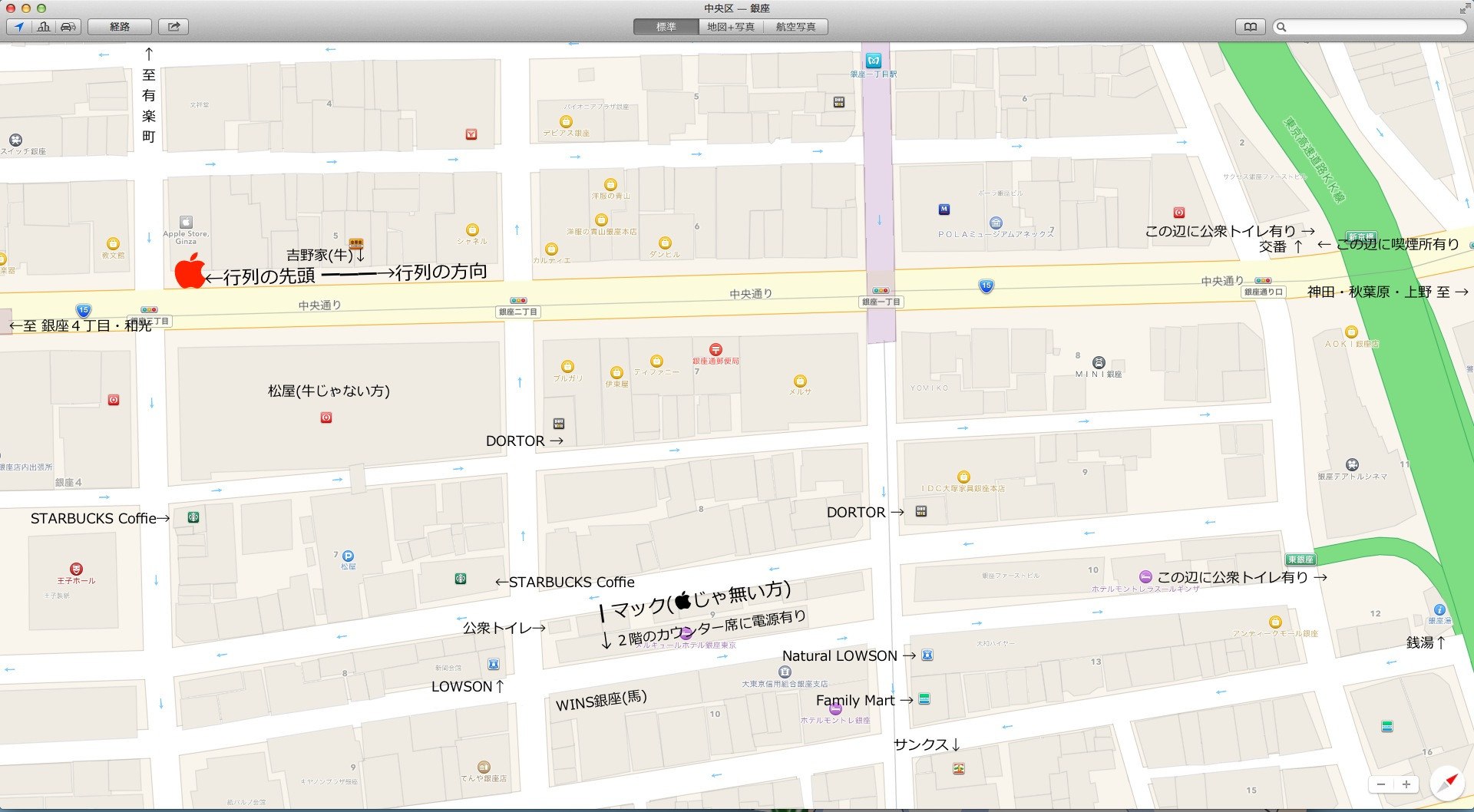Select the ブルガリ shop pin
Screen dimensions: 1474x812
click(567, 367)
